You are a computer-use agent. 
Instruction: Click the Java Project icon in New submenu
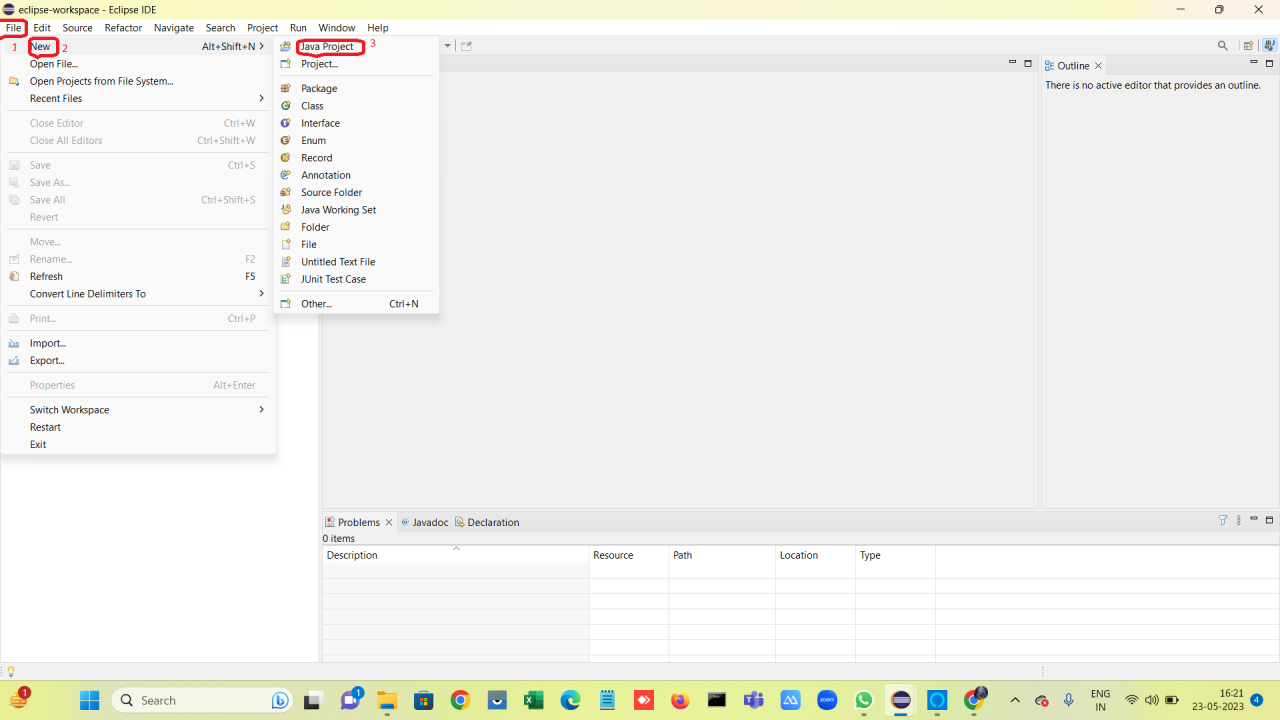pyautogui.click(x=285, y=47)
